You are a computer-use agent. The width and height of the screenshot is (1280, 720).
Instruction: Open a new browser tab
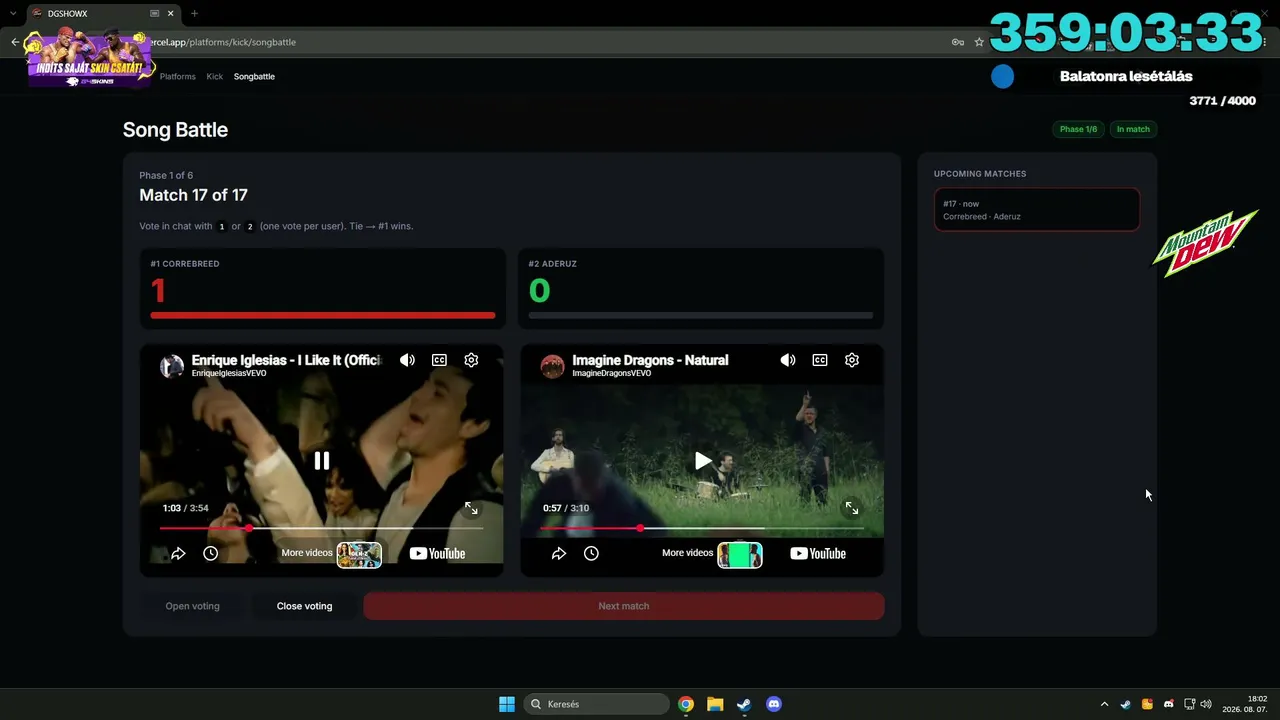tap(194, 14)
